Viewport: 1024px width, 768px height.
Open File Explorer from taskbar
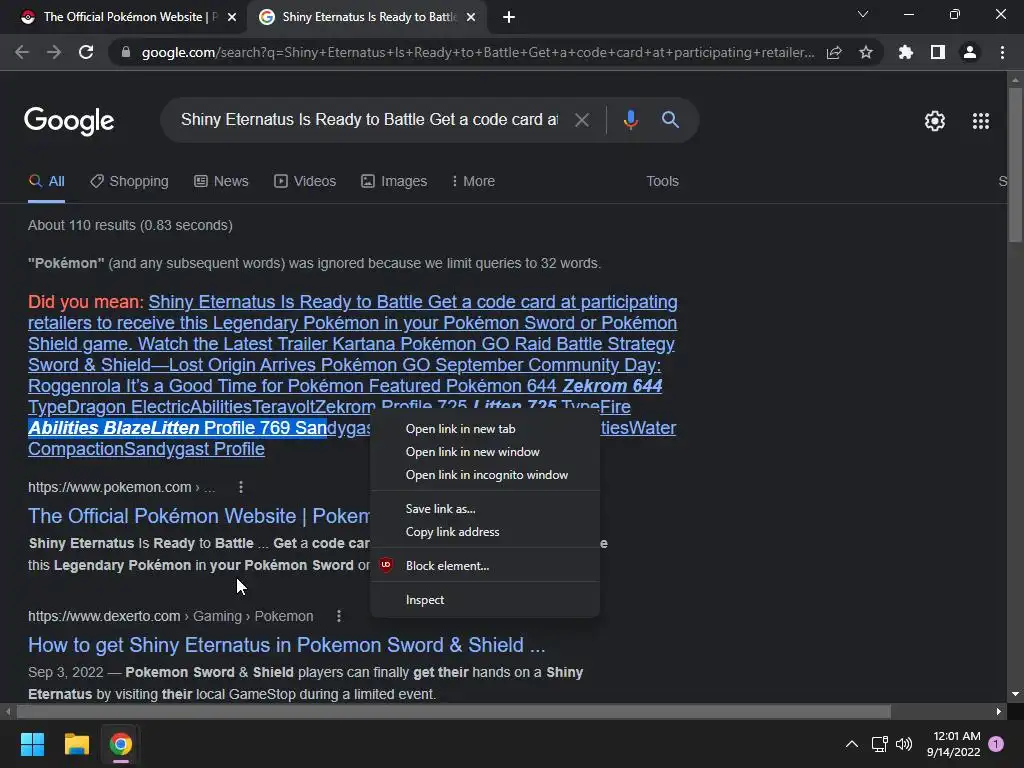pyautogui.click(x=76, y=744)
